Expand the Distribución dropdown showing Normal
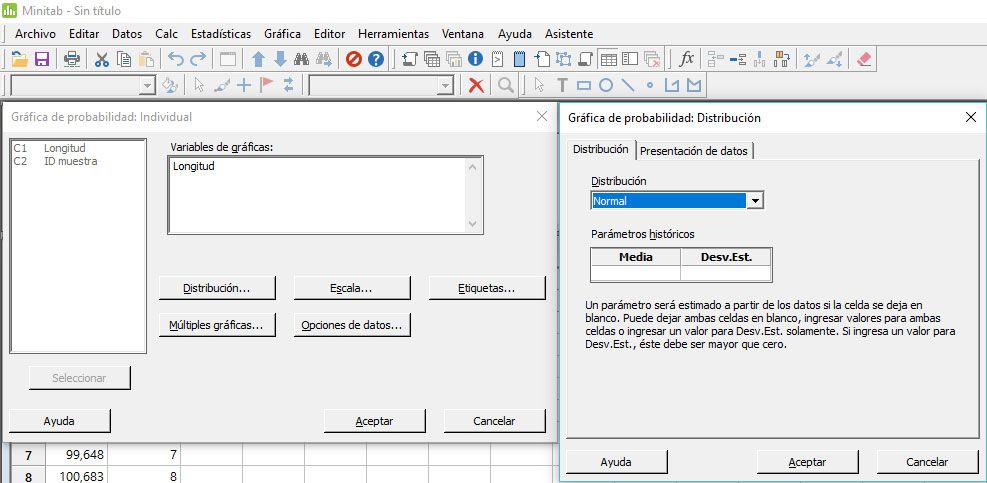Screen dimensions: 987x483 755,201
